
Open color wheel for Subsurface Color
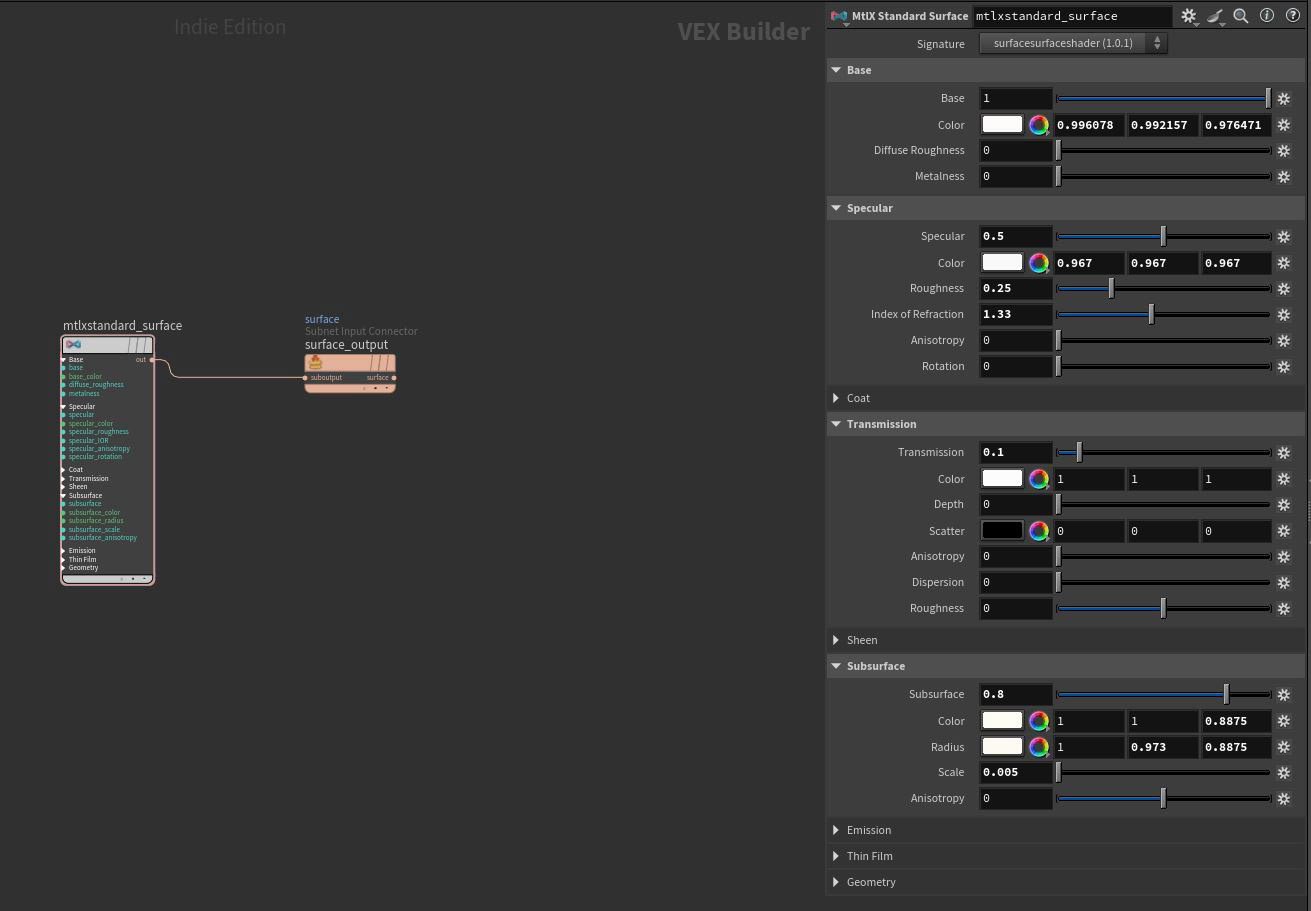[x=1039, y=721]
